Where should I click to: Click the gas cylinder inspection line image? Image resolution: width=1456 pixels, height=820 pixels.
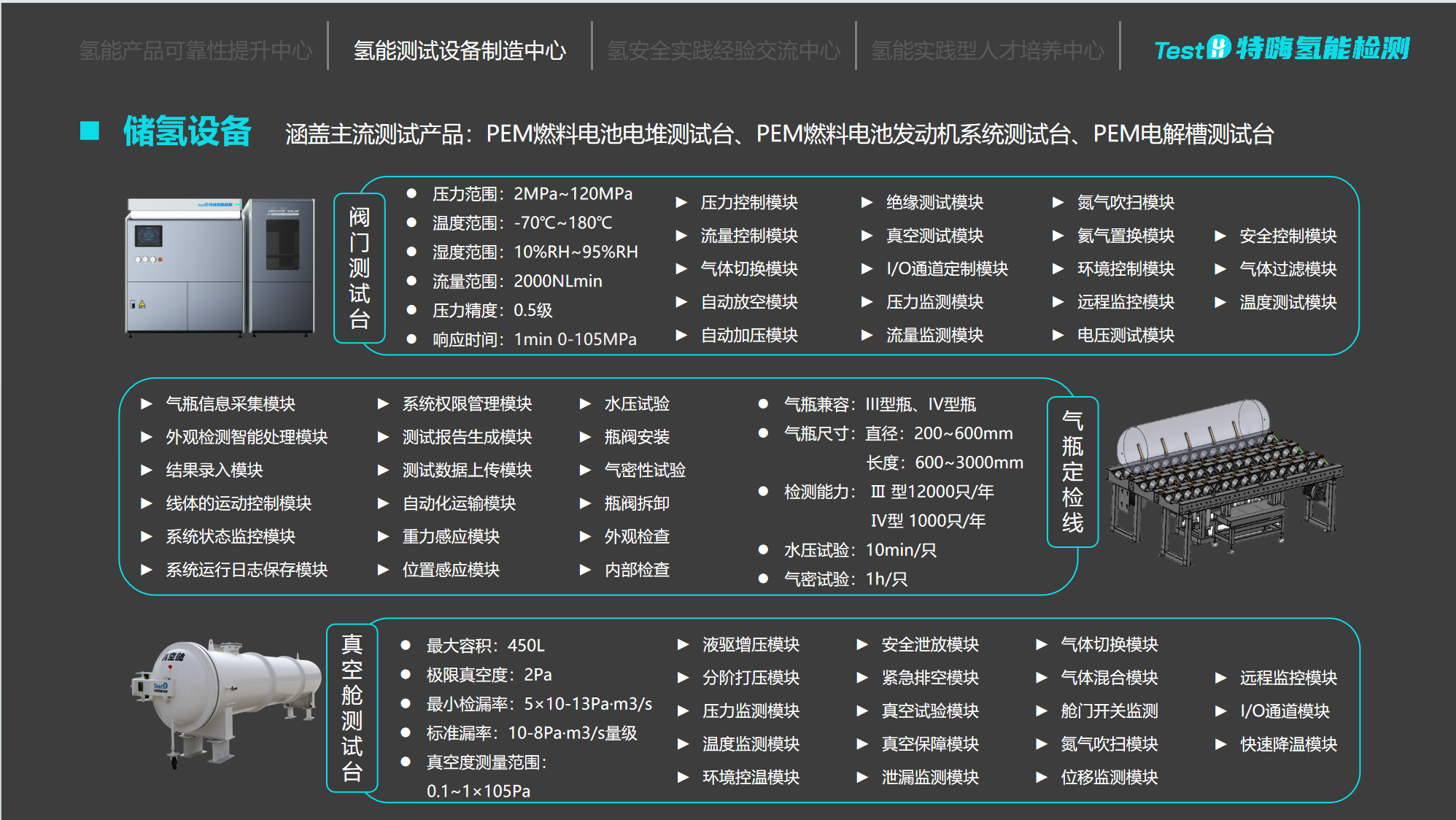1223,481
